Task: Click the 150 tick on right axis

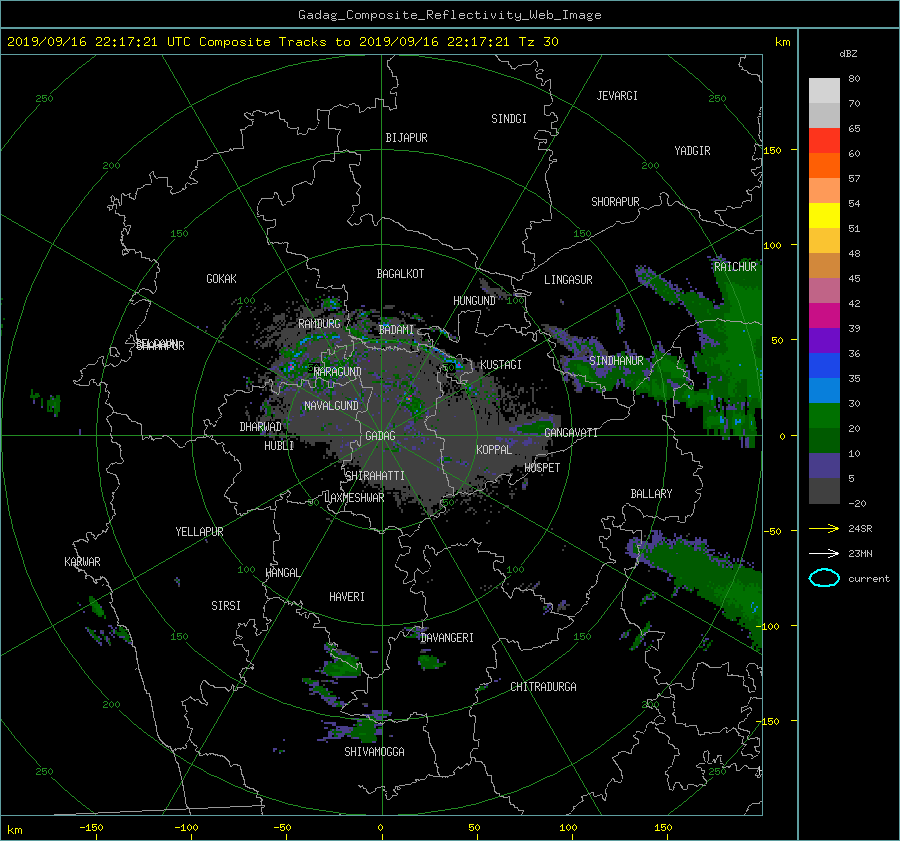Action: coord(773,150)
